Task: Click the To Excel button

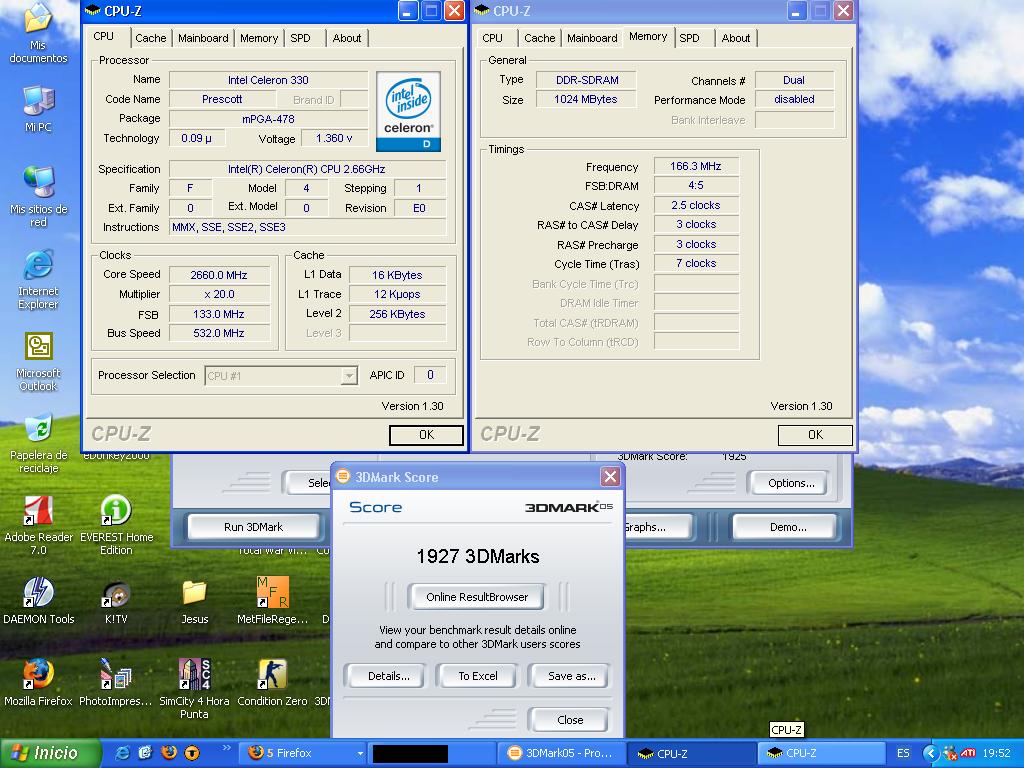Action: [478, 676]
